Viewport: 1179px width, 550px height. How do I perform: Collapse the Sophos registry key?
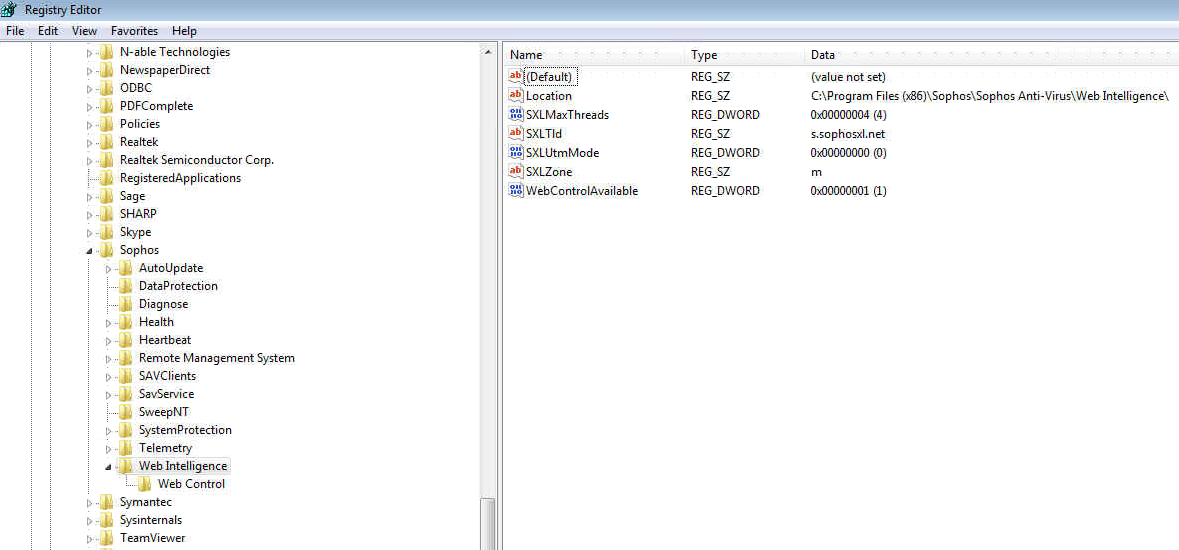(x=89, y=251)
